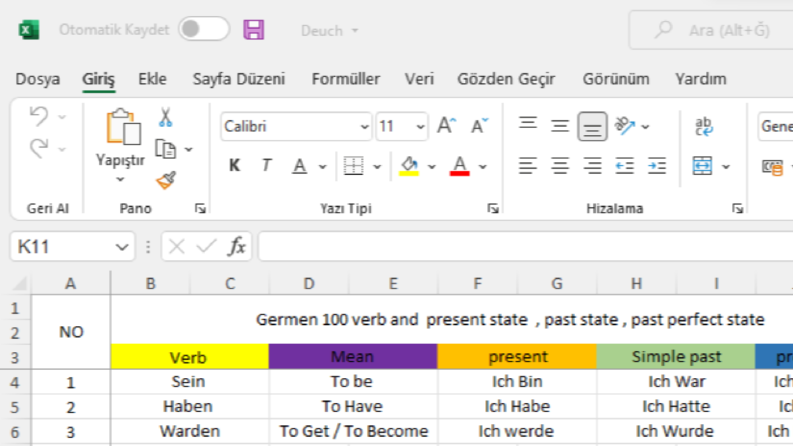The image size is (793, 446).
Task: Open the Yazı Tipi dialog launcher
Action: coord(493,208)
